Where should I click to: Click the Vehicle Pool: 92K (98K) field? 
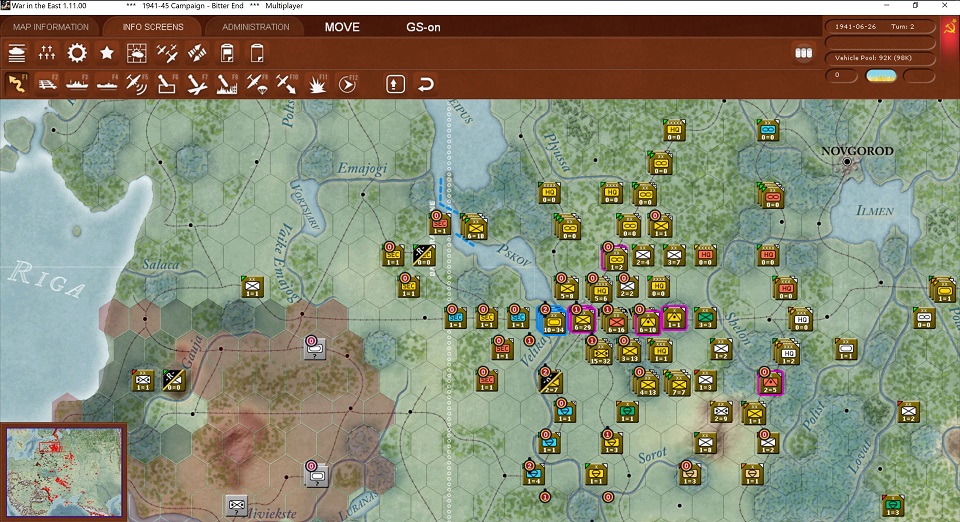tap(880, 58)
